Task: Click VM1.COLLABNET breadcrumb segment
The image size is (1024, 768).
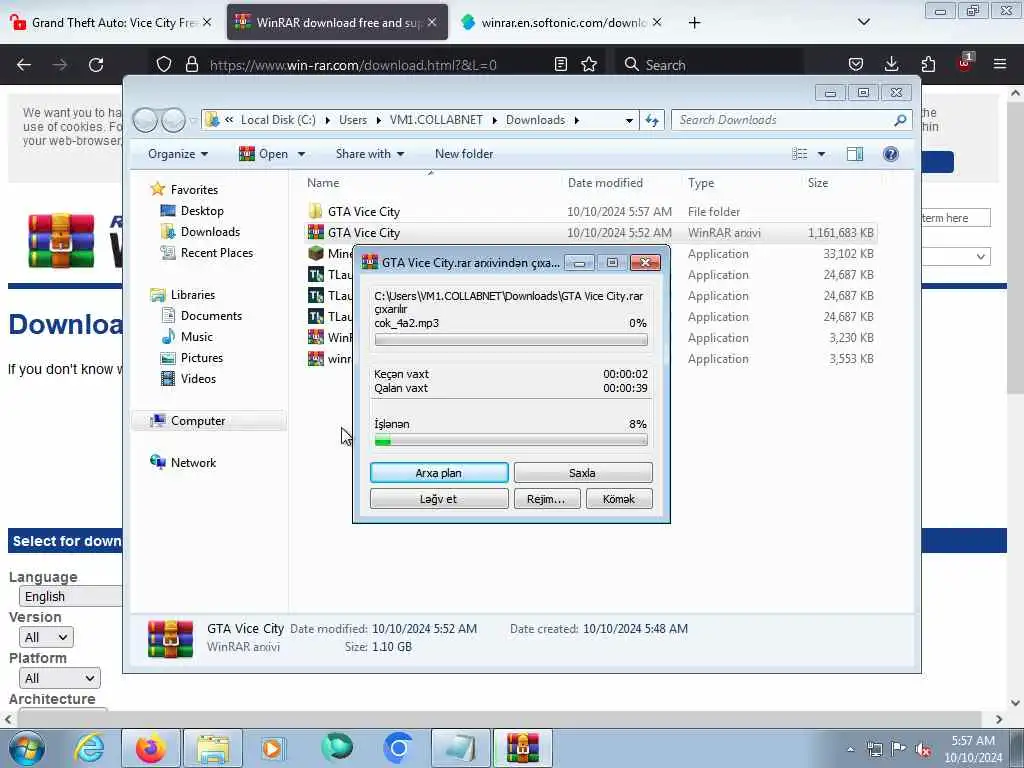Action: 436,120
